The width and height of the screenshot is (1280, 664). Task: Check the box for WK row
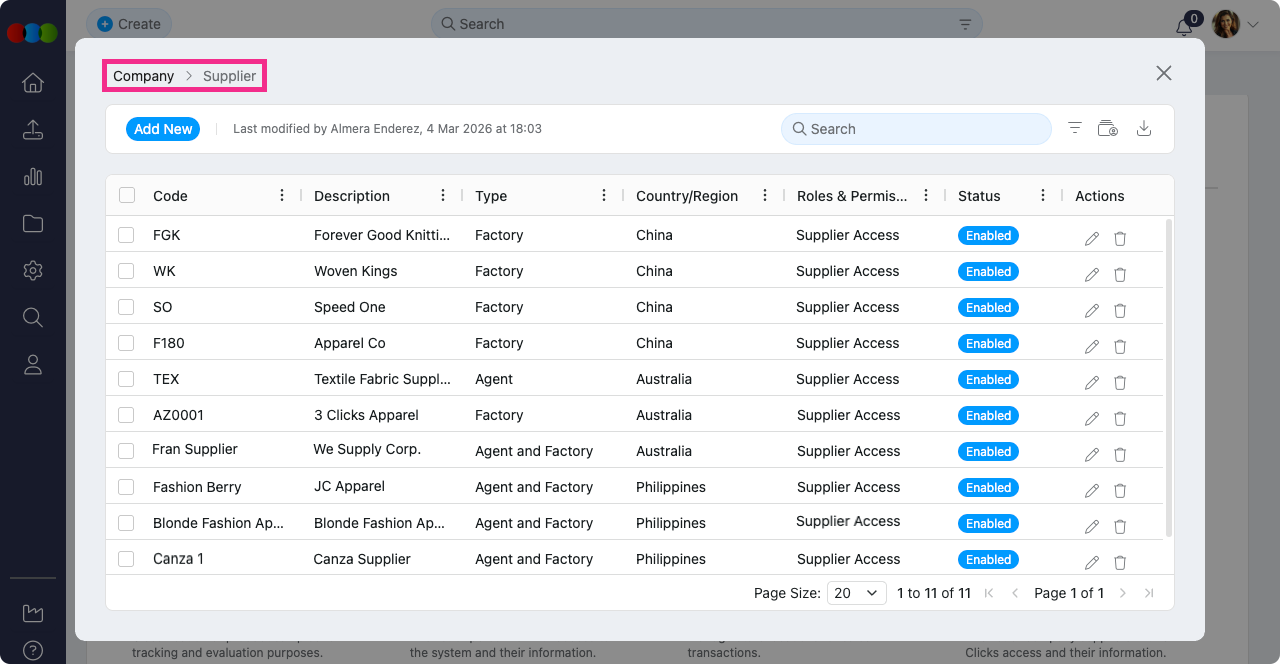(x=126, y=271)
